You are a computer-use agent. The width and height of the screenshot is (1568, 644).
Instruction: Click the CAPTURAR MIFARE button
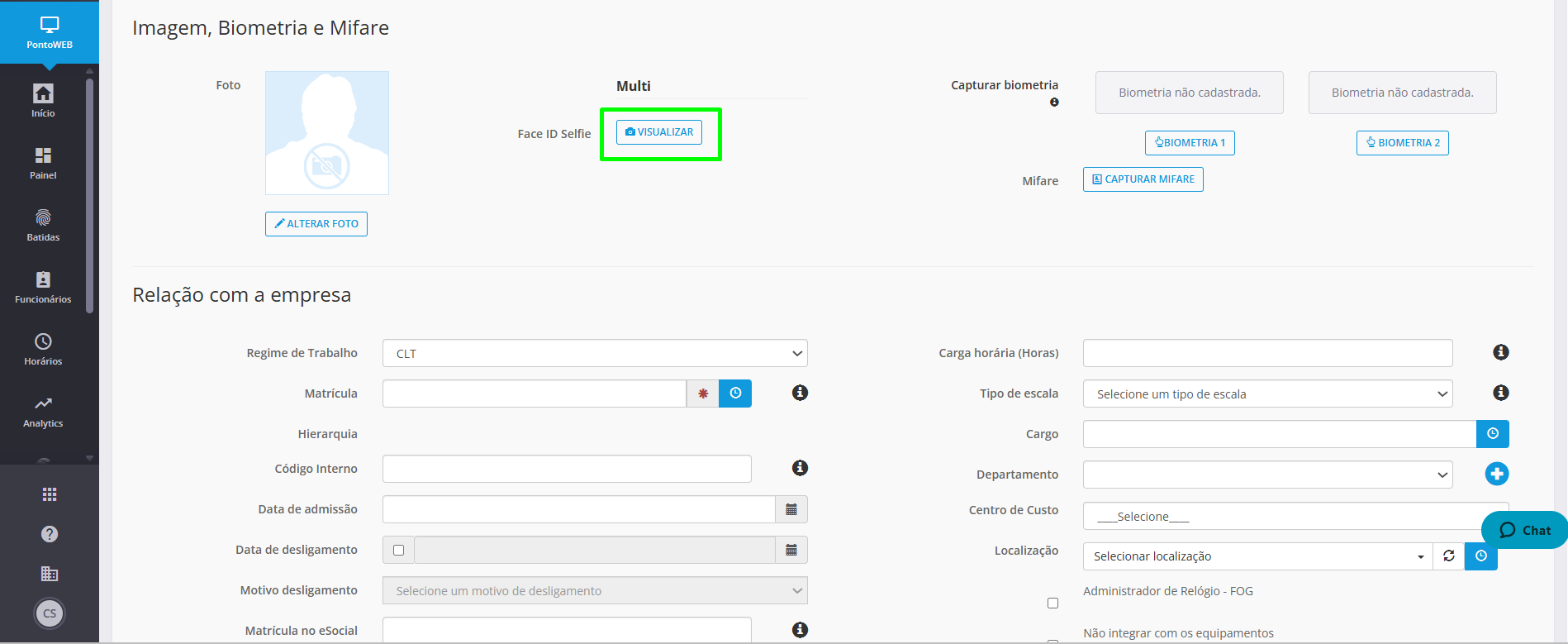tap(1143, 179)
